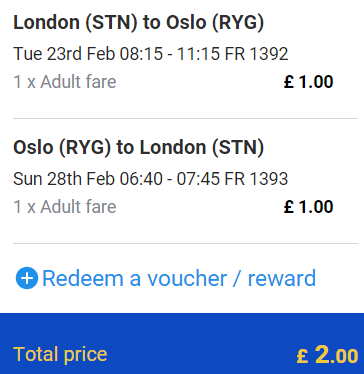Click the blue plus icon beside Redeem

[27, 278]
